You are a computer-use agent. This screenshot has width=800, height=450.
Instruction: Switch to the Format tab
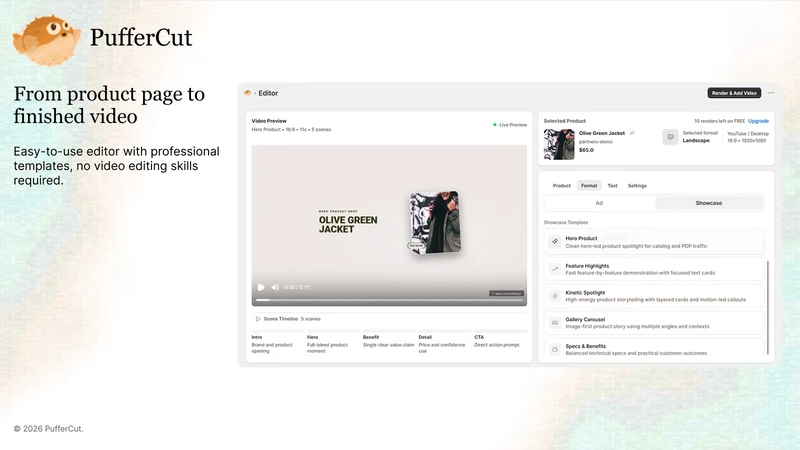tap(589, 186)
